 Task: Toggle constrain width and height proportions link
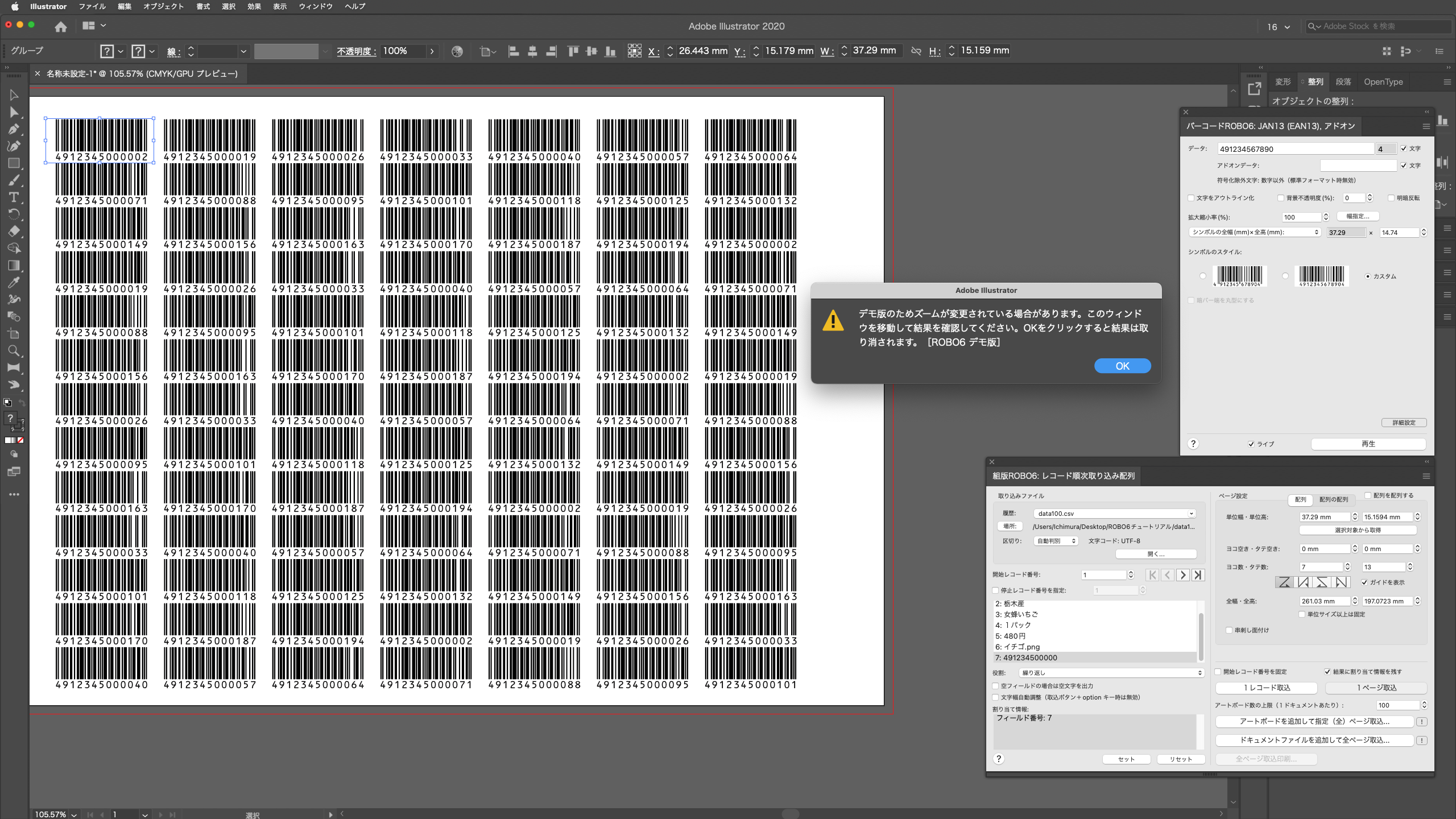pyautogui.click(x=916, y=51)
